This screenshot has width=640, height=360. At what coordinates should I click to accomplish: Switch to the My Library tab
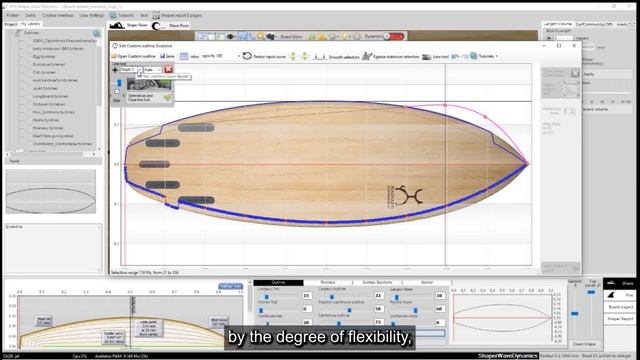tap(31, 24)
